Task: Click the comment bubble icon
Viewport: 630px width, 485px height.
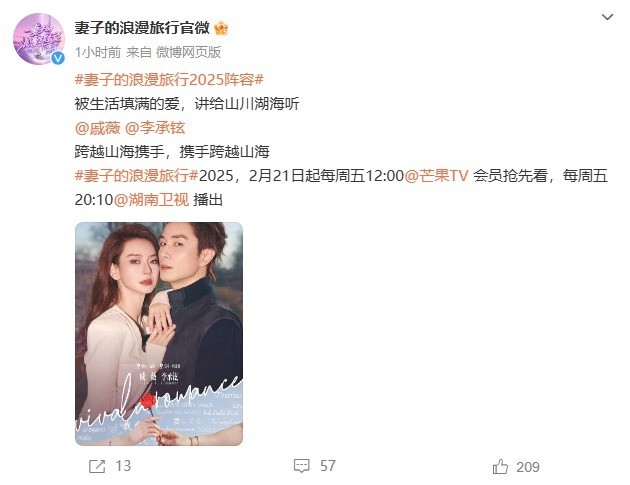Action: pyautogui.click(x=301, y=466)
